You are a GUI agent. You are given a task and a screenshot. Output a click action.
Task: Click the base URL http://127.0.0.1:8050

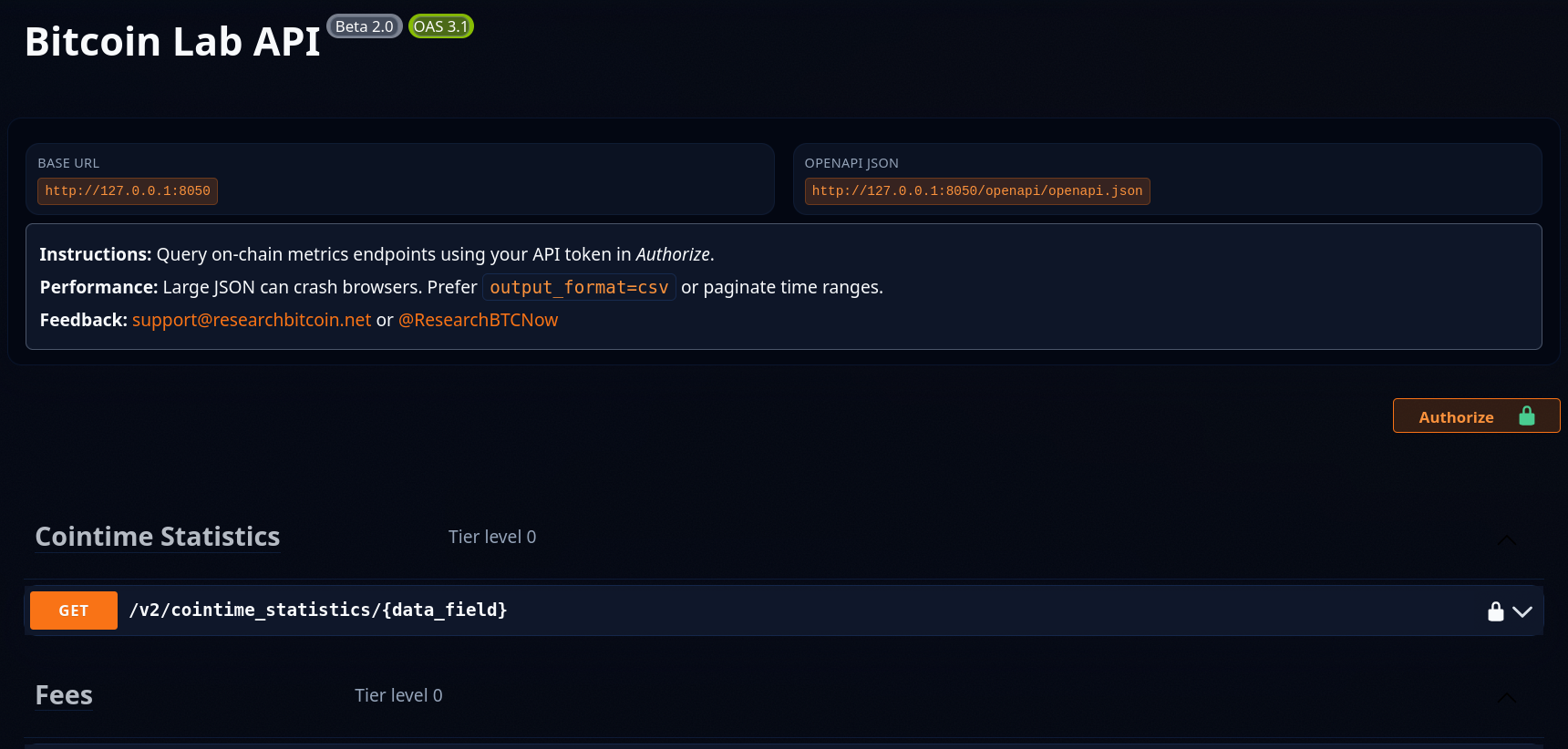[128, 191]
